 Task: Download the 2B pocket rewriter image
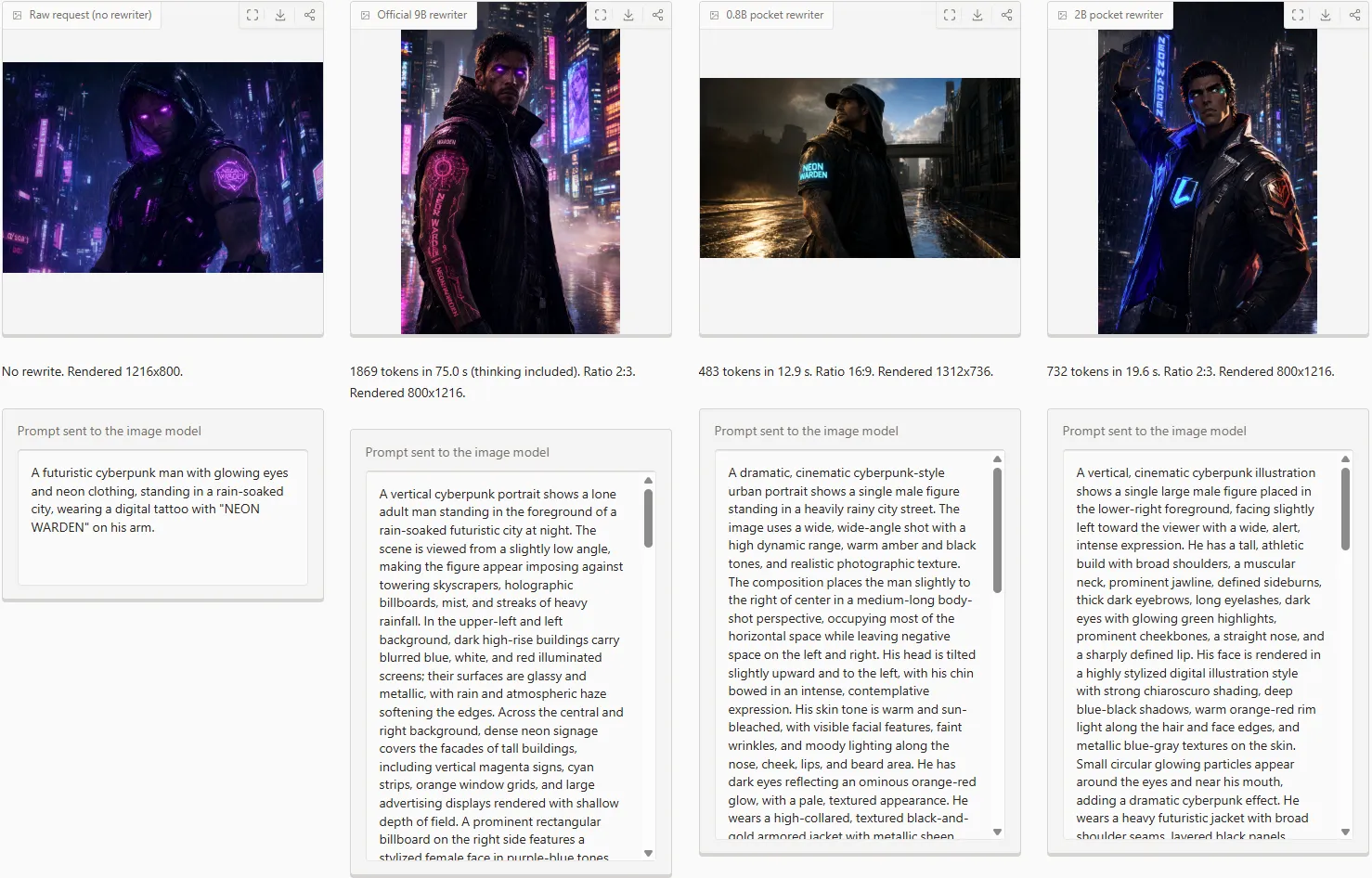coord(1326,15)
